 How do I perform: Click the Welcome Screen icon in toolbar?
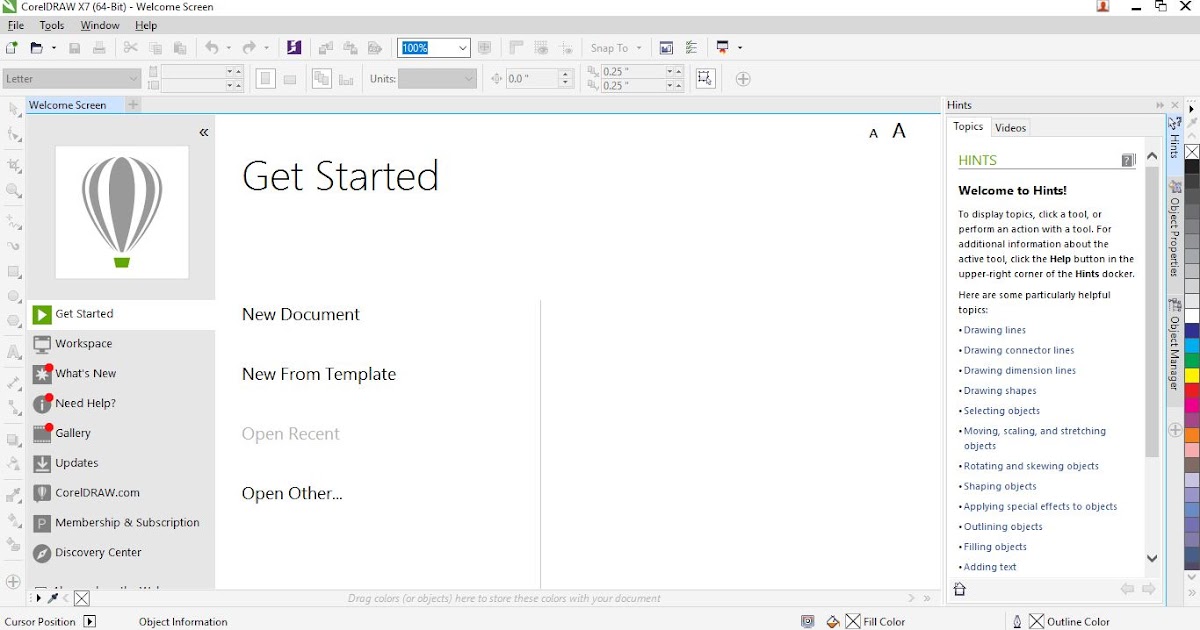coord(666,47)
